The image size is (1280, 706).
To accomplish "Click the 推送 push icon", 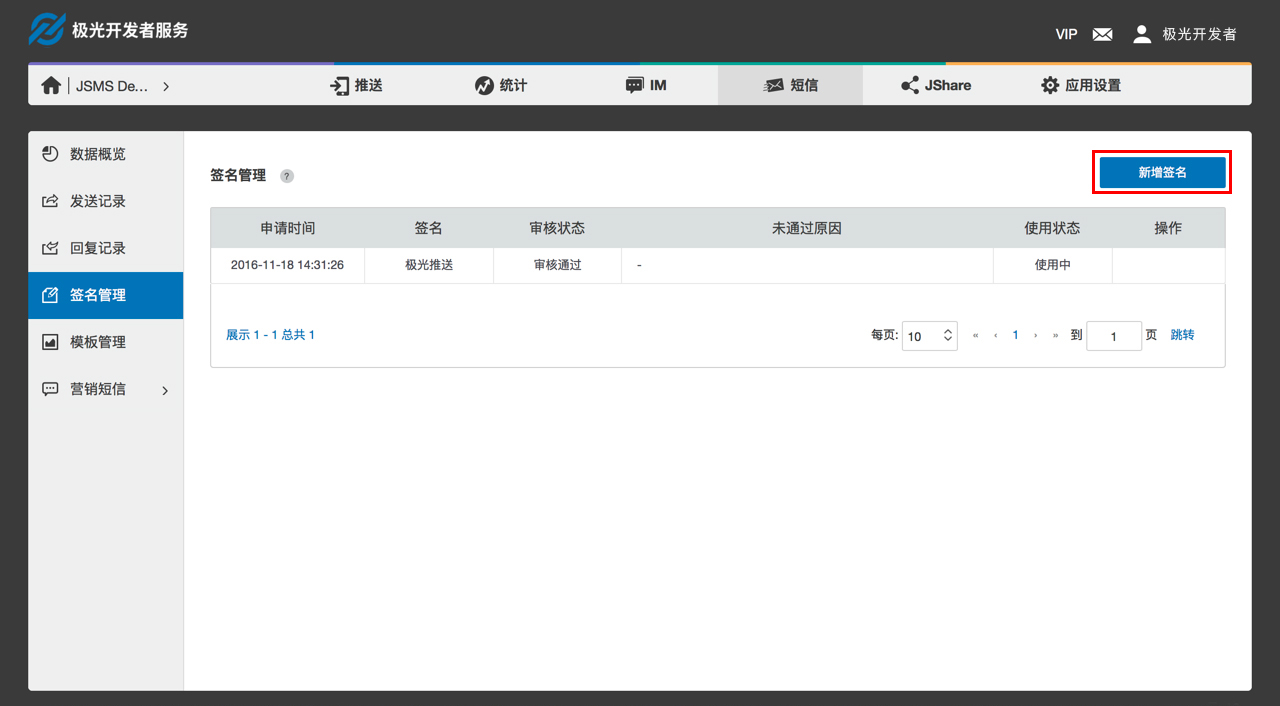I will click(x=340, y=86).
